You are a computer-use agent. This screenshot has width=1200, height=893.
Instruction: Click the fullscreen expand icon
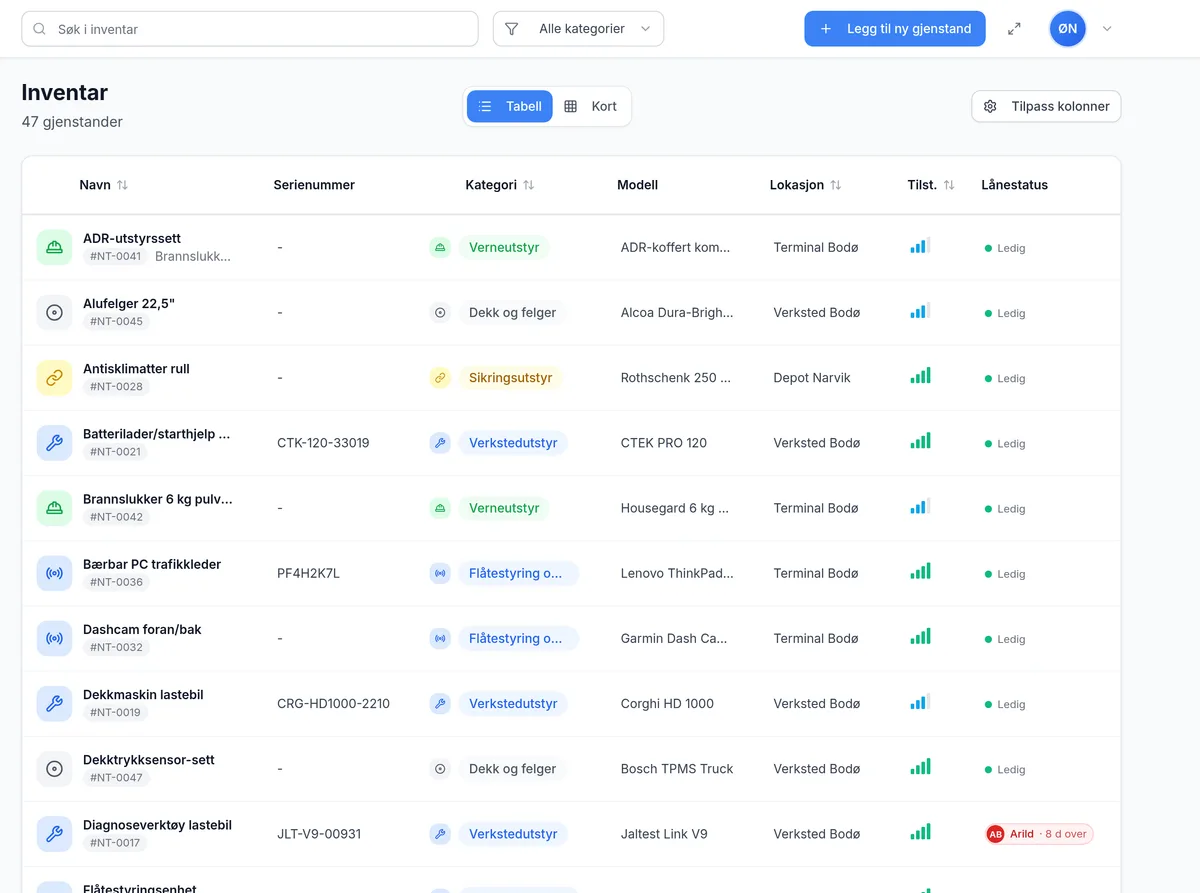[1014, 29]
